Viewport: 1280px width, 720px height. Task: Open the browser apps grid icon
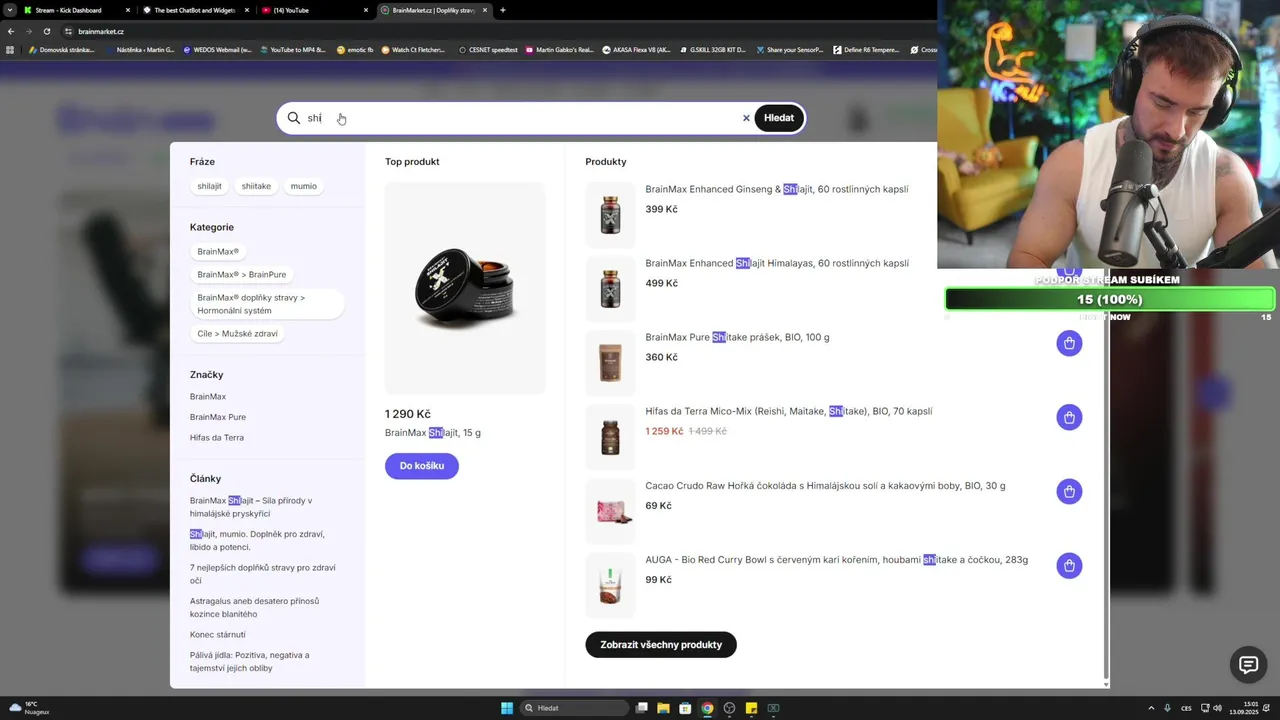(x=11, y=49)
